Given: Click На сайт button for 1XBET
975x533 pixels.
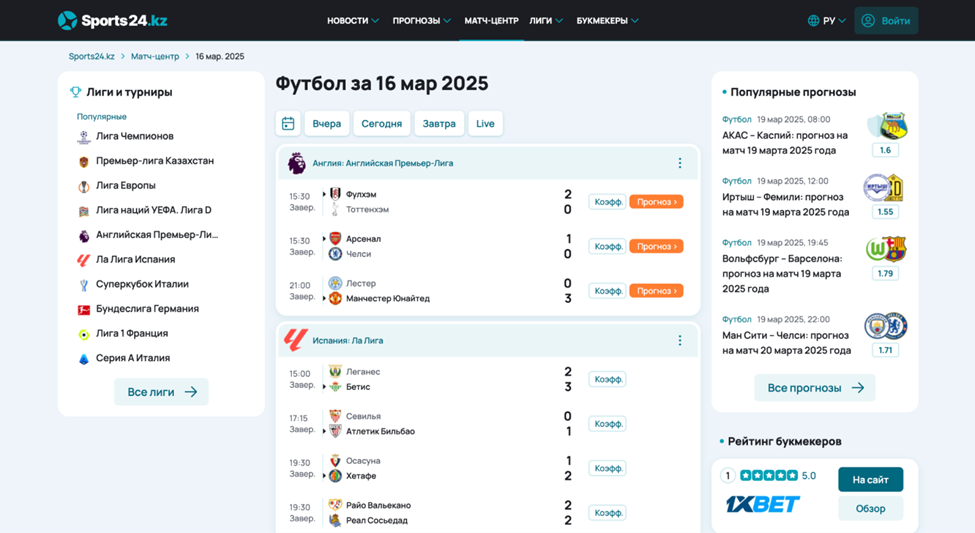Looking at the screenshot, I should [871, 480].
